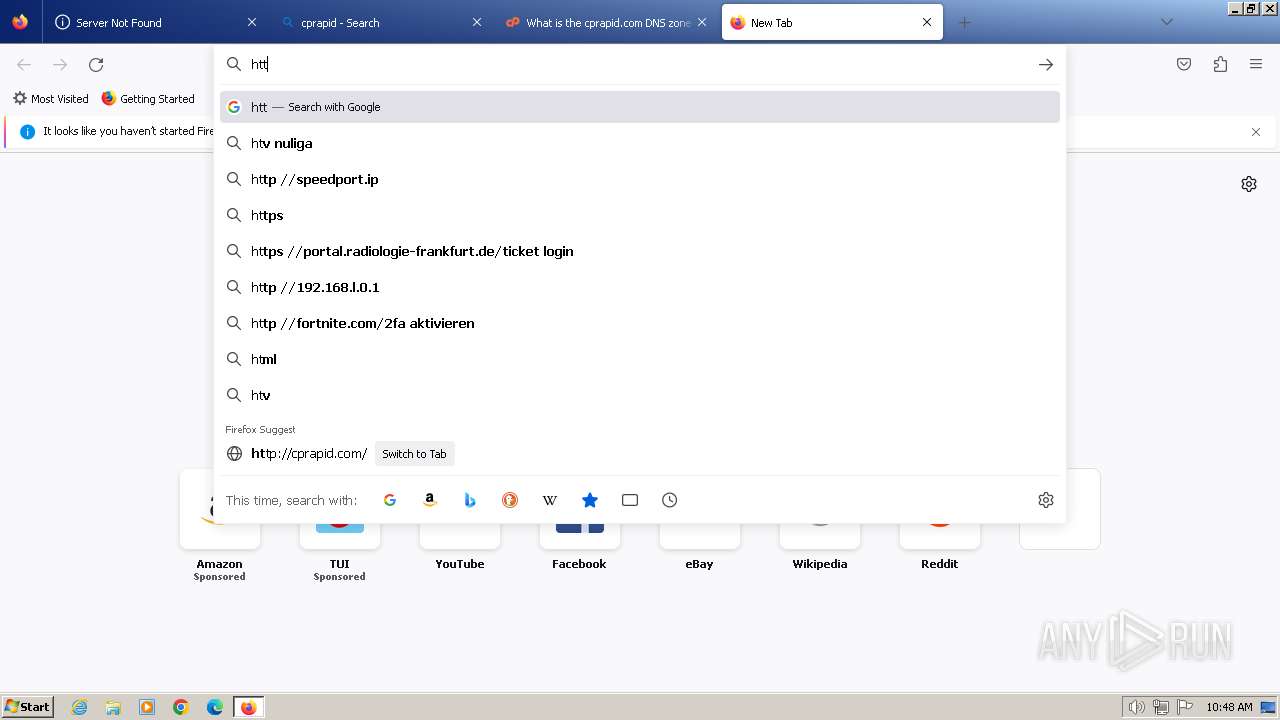Launch Microsoft Edge from taskbar

(x=215, y=707)
